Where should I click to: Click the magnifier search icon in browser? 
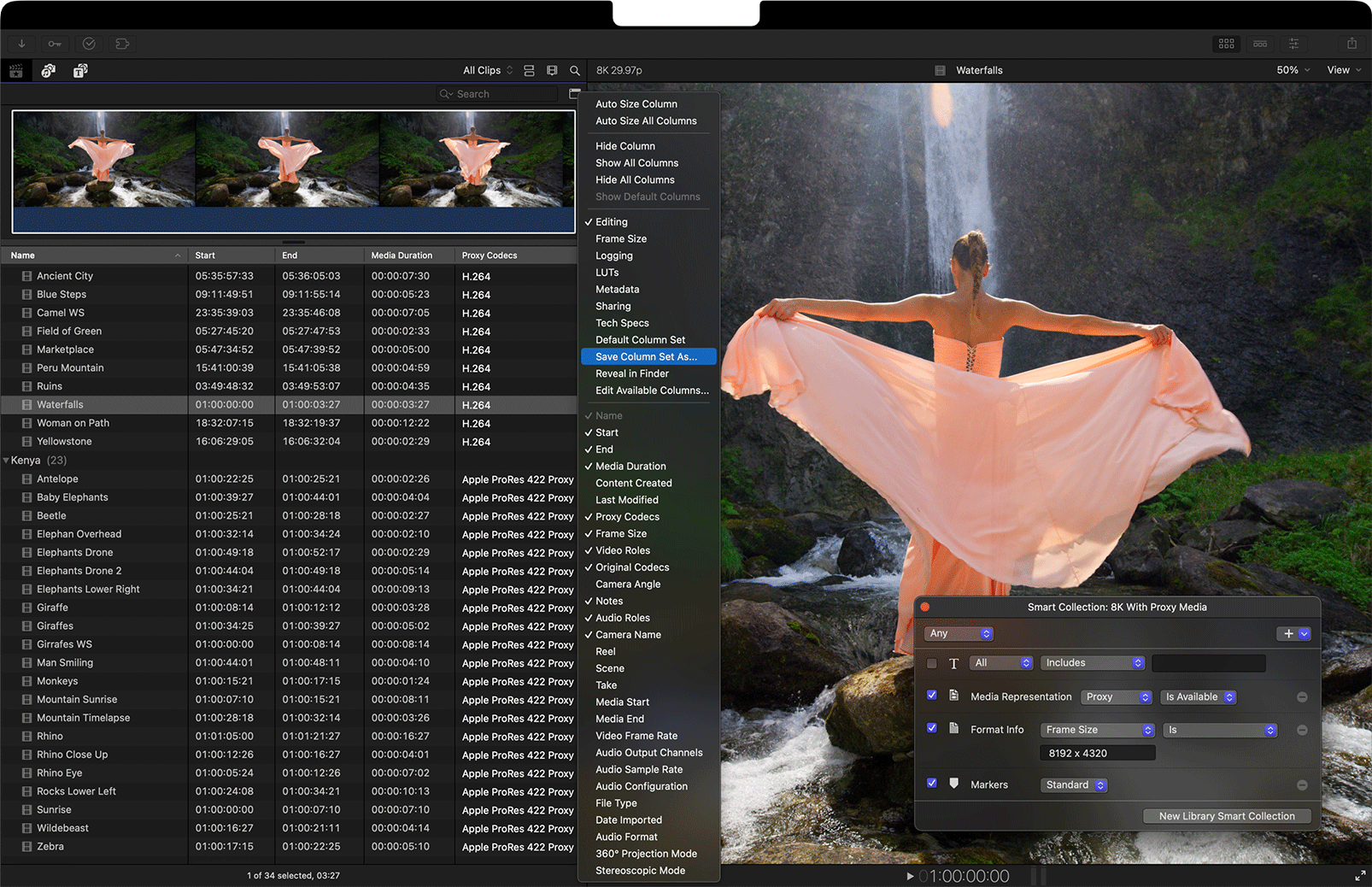575,71
